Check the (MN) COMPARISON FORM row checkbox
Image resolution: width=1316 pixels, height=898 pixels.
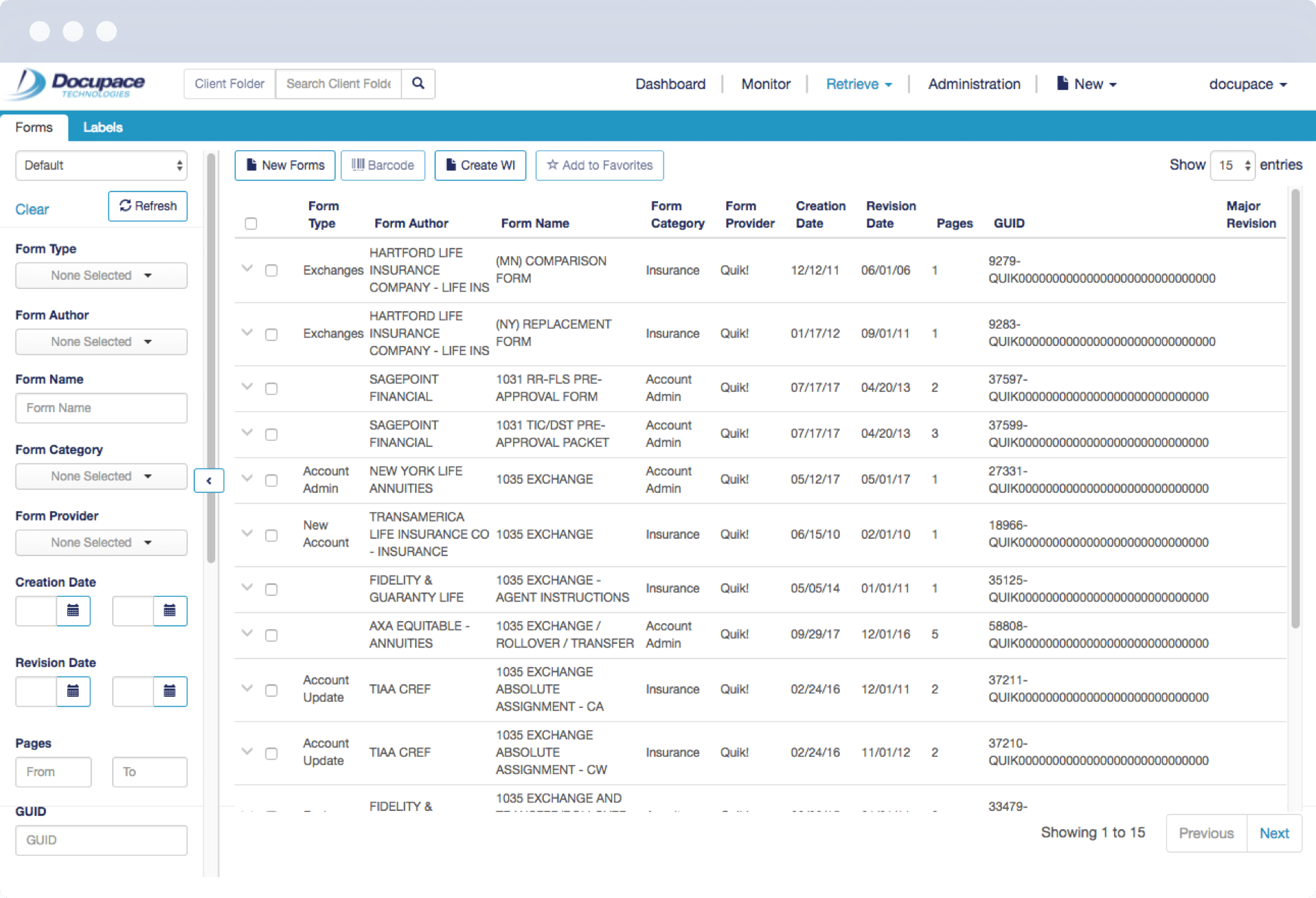[272, 271]
